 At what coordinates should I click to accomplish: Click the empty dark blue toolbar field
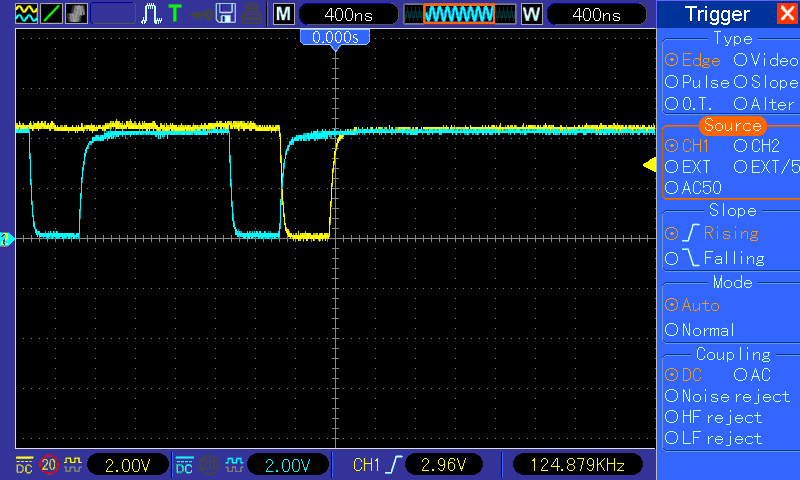[113, 13]
